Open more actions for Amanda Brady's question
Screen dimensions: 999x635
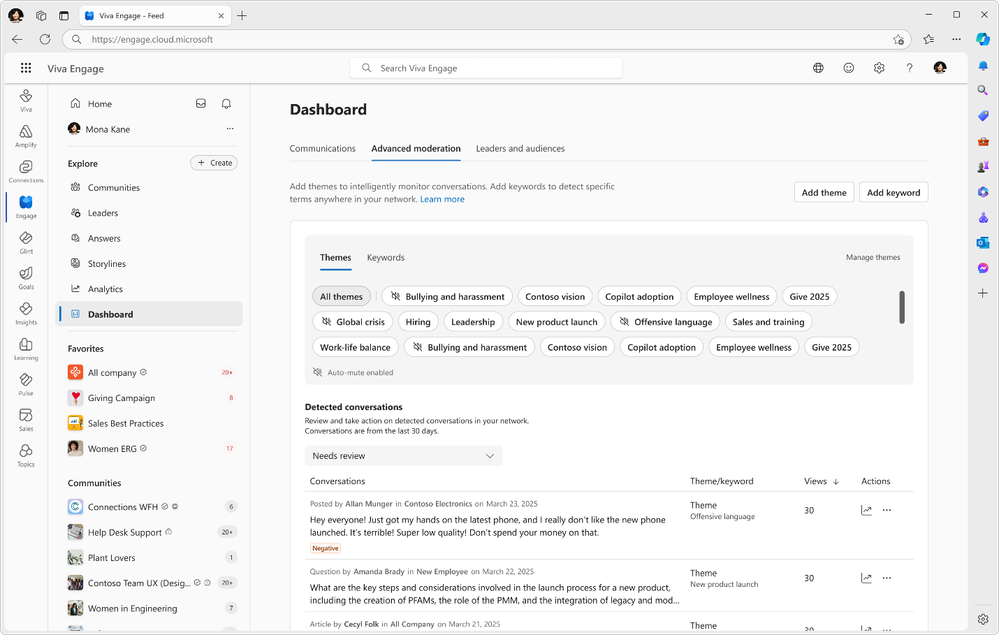(x=887, y=578)
